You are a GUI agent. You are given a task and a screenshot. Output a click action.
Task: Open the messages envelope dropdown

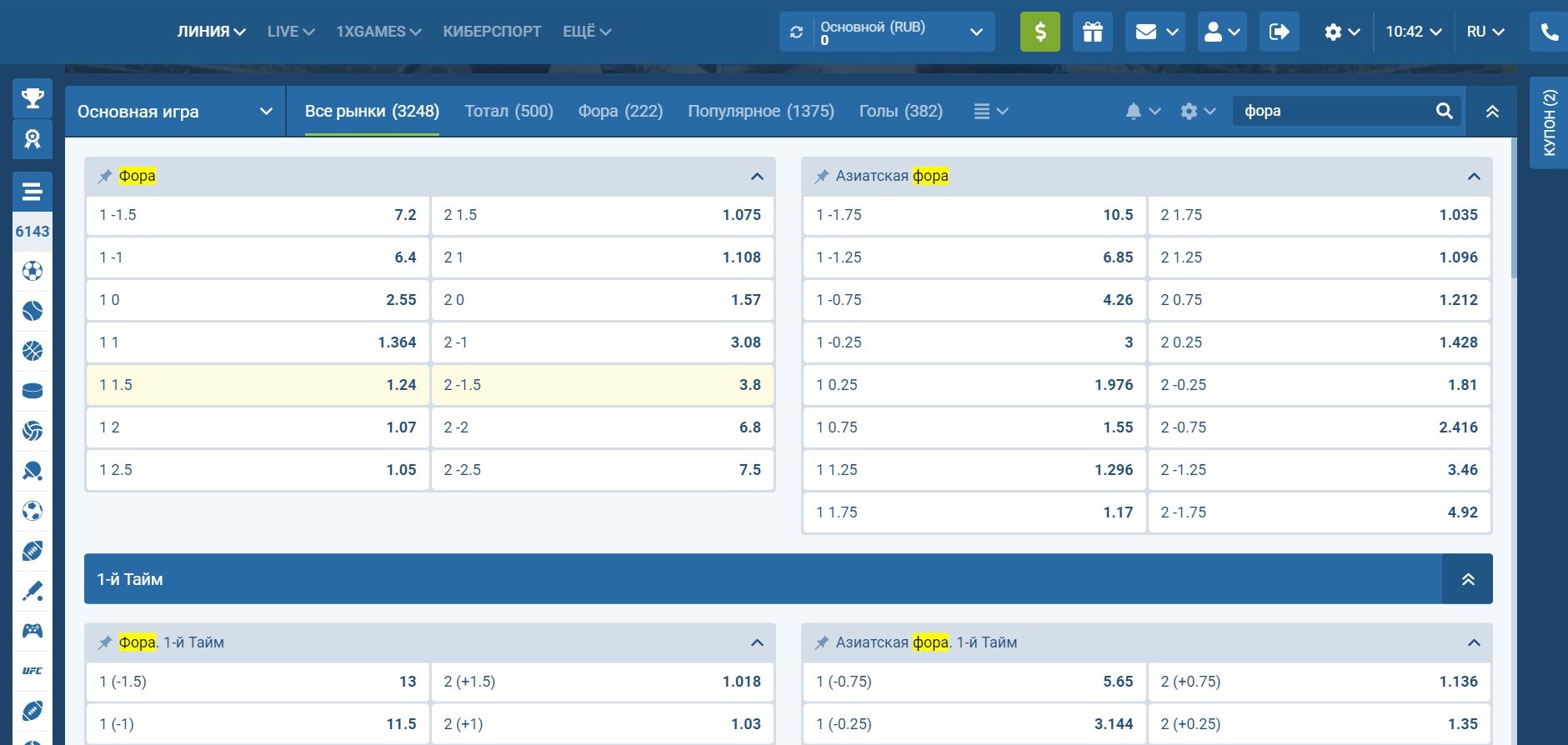(1155, 32)
